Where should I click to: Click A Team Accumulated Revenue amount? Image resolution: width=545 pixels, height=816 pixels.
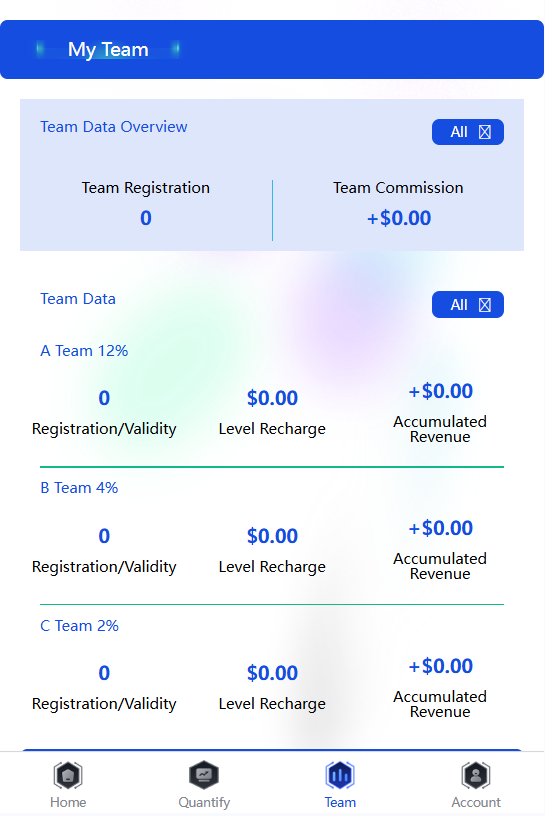pyautogui.click(x=440, y=391)
